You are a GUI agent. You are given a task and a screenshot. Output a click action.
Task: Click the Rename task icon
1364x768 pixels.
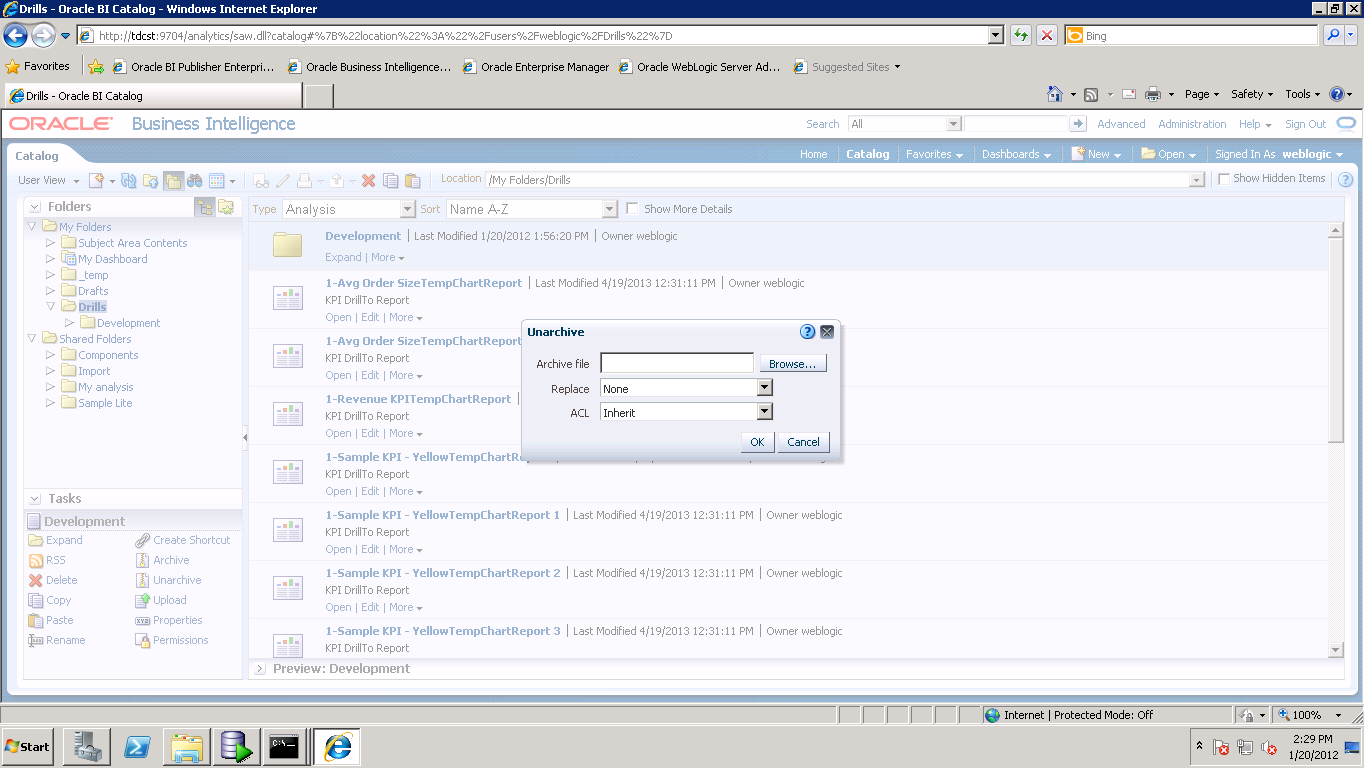[36, 641]
